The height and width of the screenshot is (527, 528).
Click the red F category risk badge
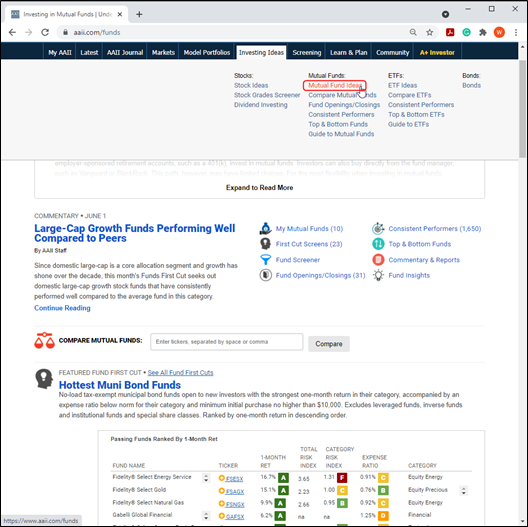342,478
